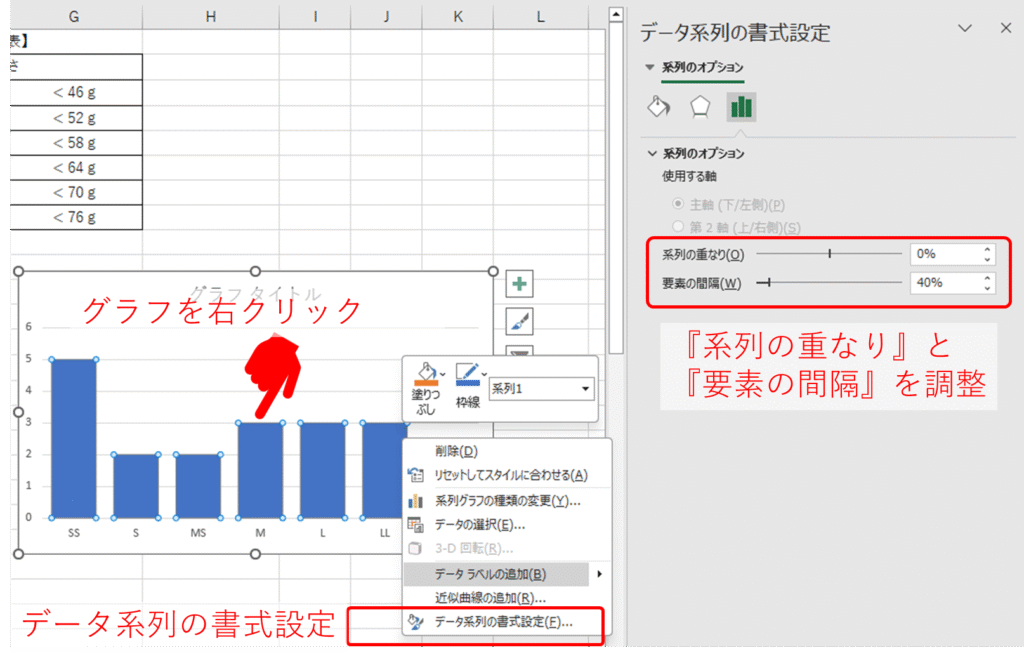This screenshot has height=664, width=1024.
Task: Open the pane options chevron next to the close button
Action: point(965,29)
